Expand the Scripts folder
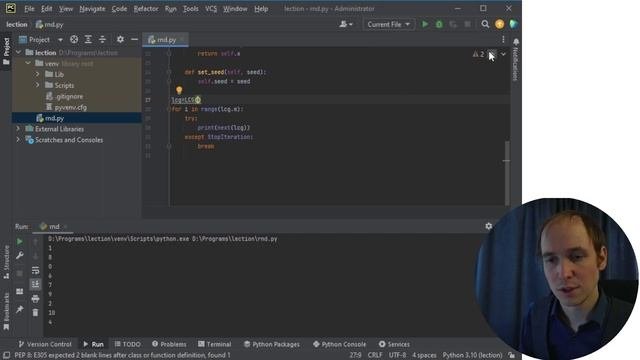The width and height of the screenshot is (640, 360). point(38,85)
